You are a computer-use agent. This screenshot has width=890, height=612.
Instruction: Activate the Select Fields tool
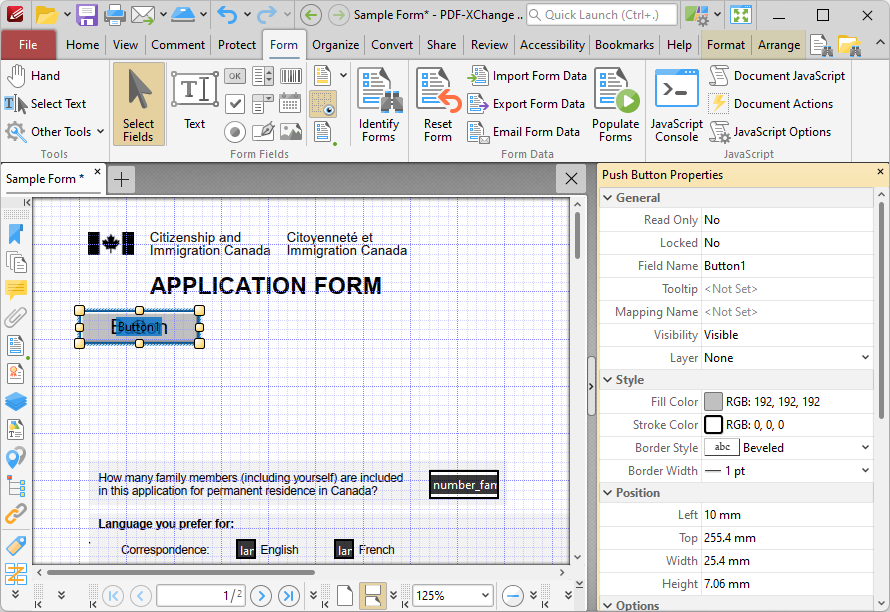point(138,104)
